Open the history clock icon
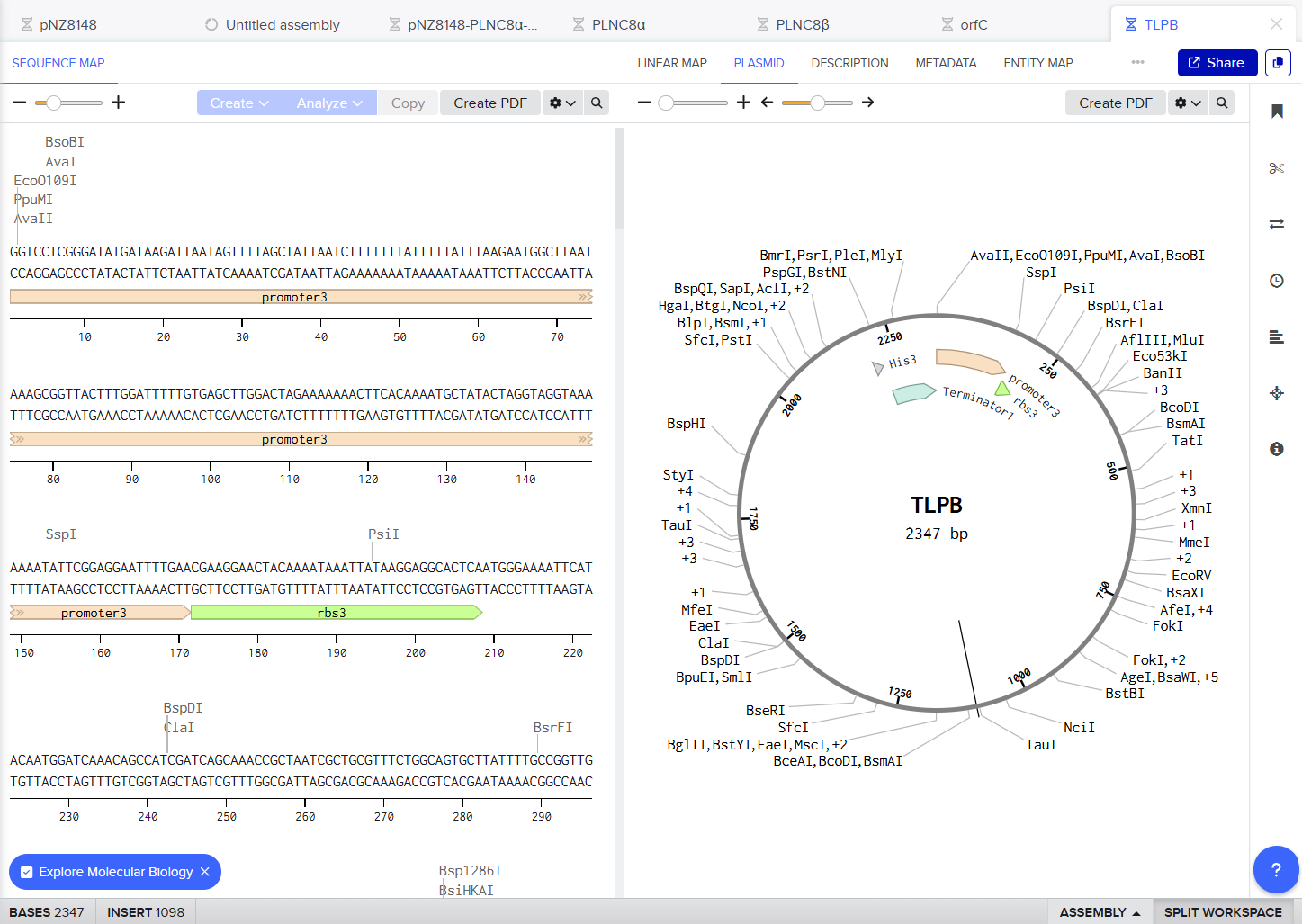 point(1276,281)
